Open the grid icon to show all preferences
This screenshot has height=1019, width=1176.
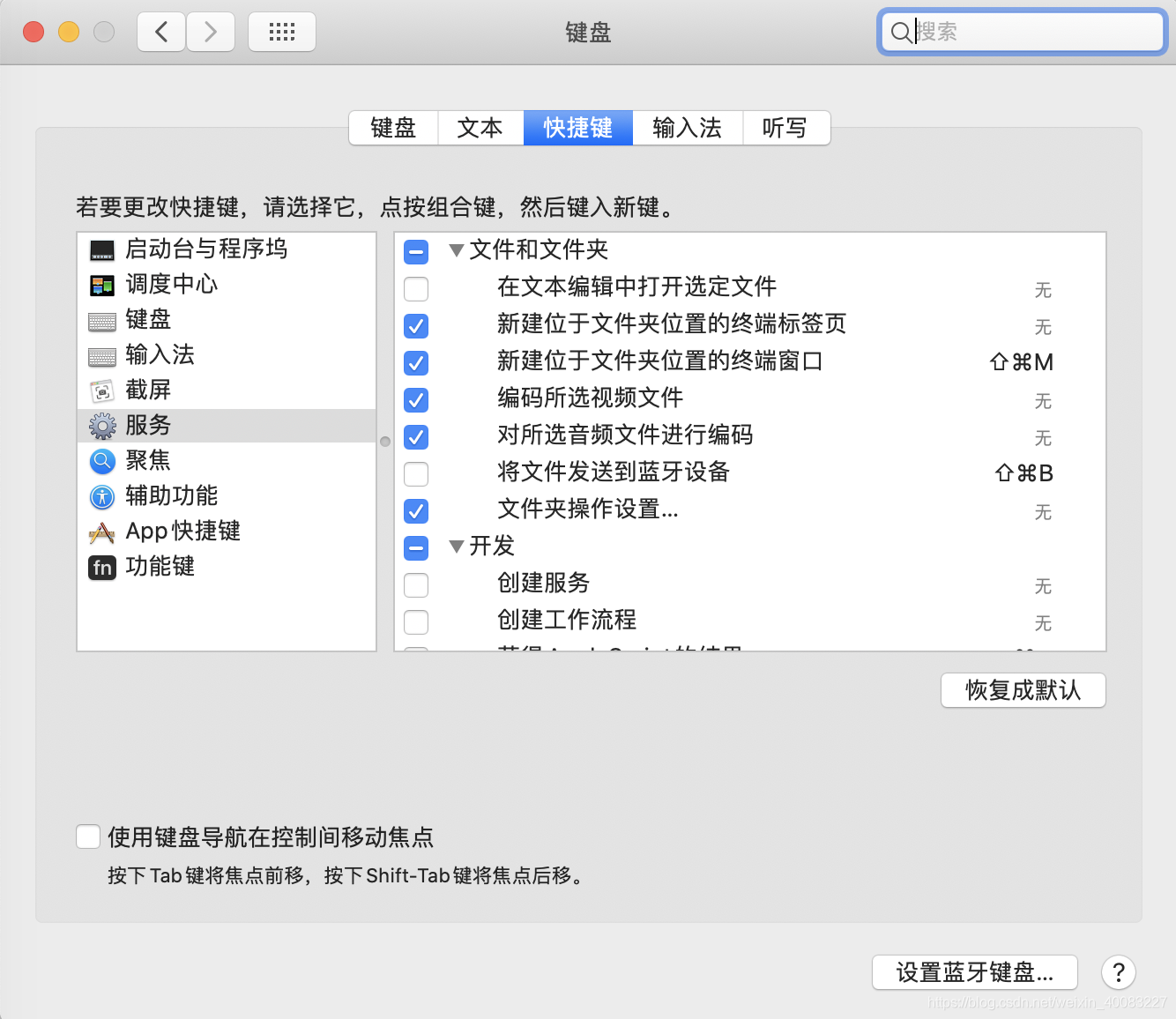pos(281,31)
